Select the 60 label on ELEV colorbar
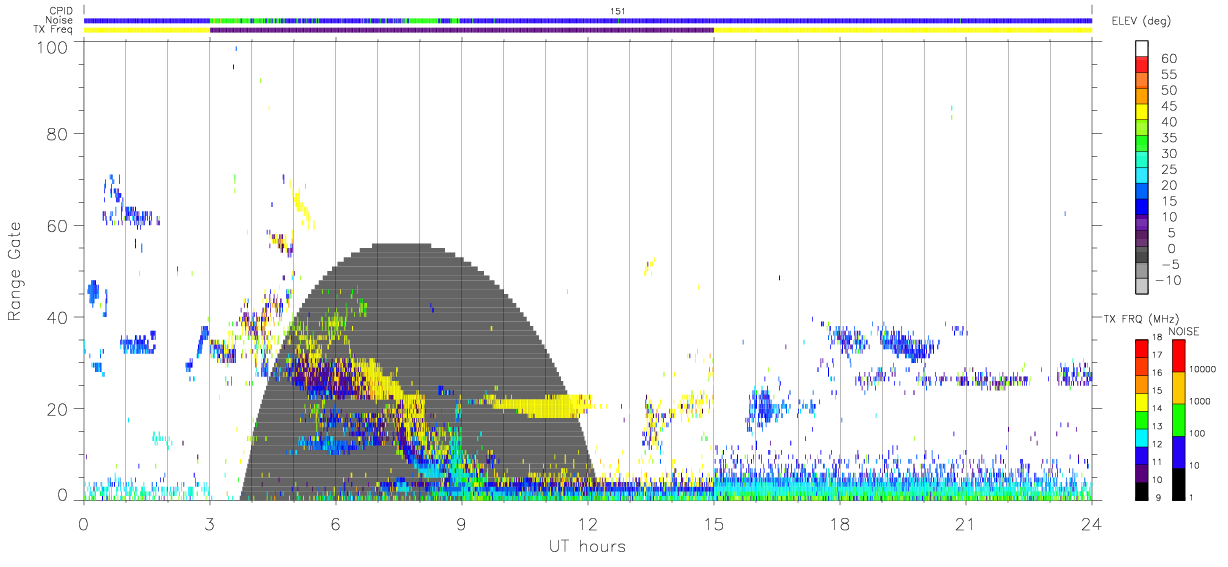Viewport: 1228px width, 567px height. point(1168,59)
